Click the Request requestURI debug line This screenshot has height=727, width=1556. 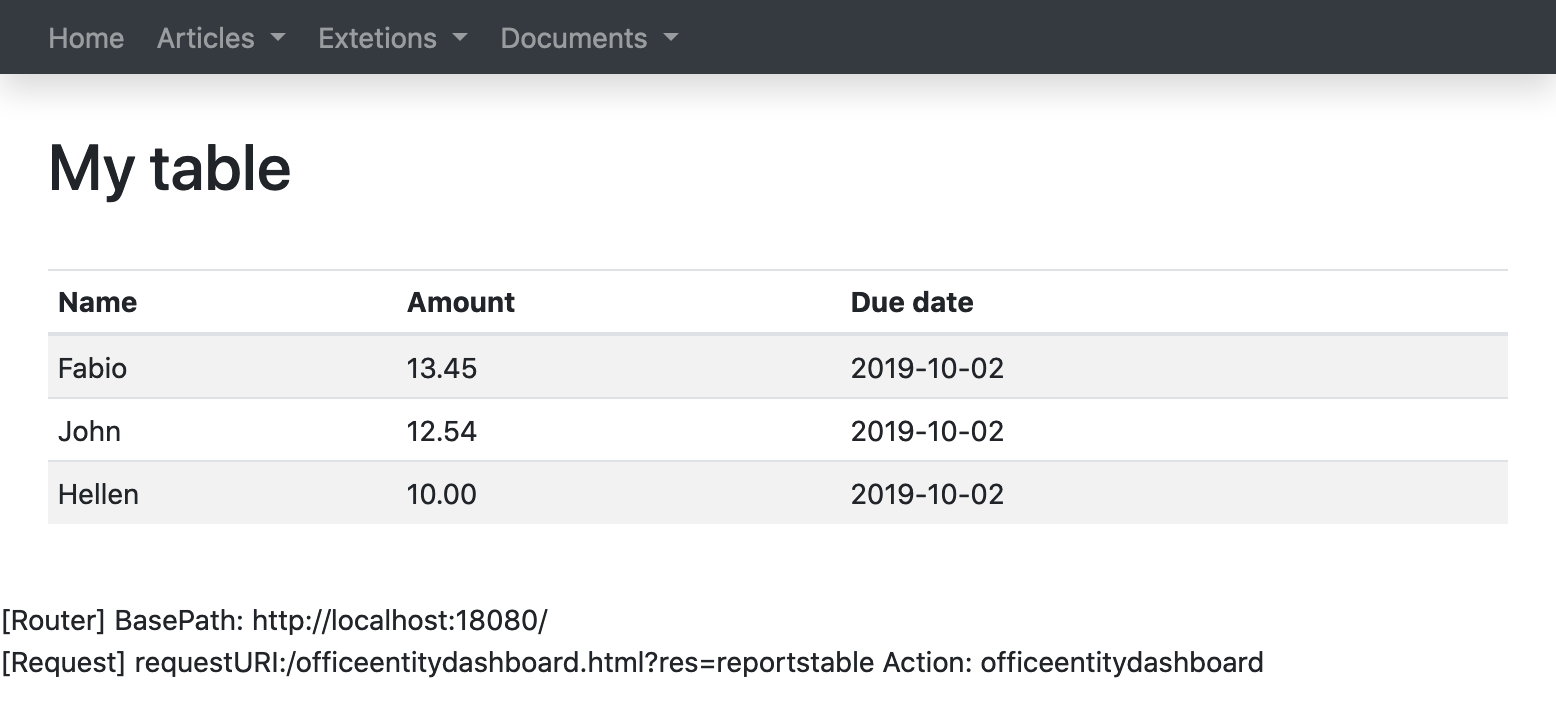click(x=633, y=662)
